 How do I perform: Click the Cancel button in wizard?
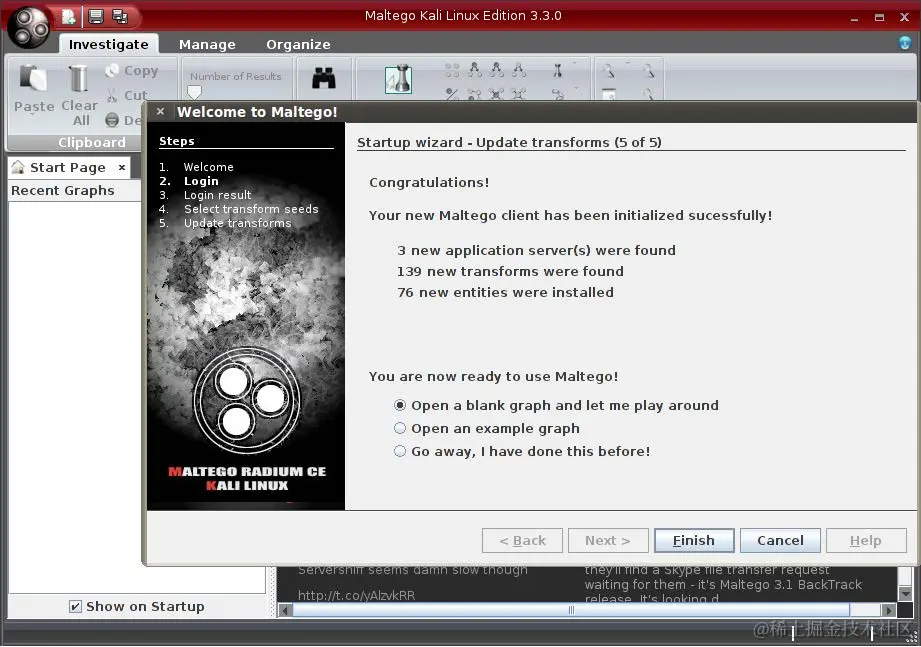pos(780,540)
